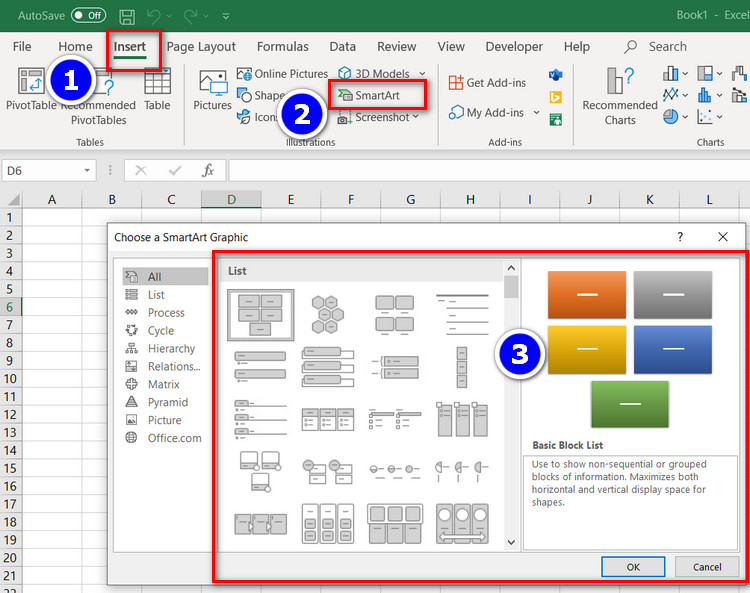The height and width of the screenshot is (593, 750).
Task: Click the Visio Data Visualizer add-in icon
Action: 555,75
